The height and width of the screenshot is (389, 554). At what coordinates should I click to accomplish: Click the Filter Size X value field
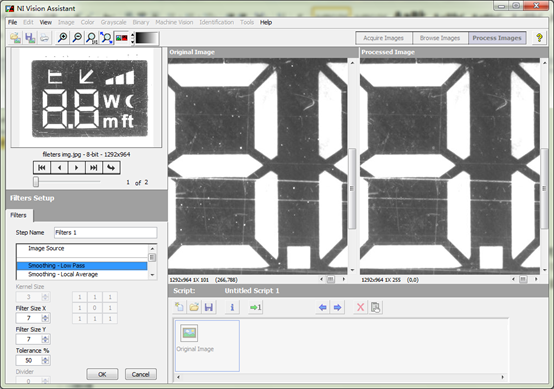point(29,318)
